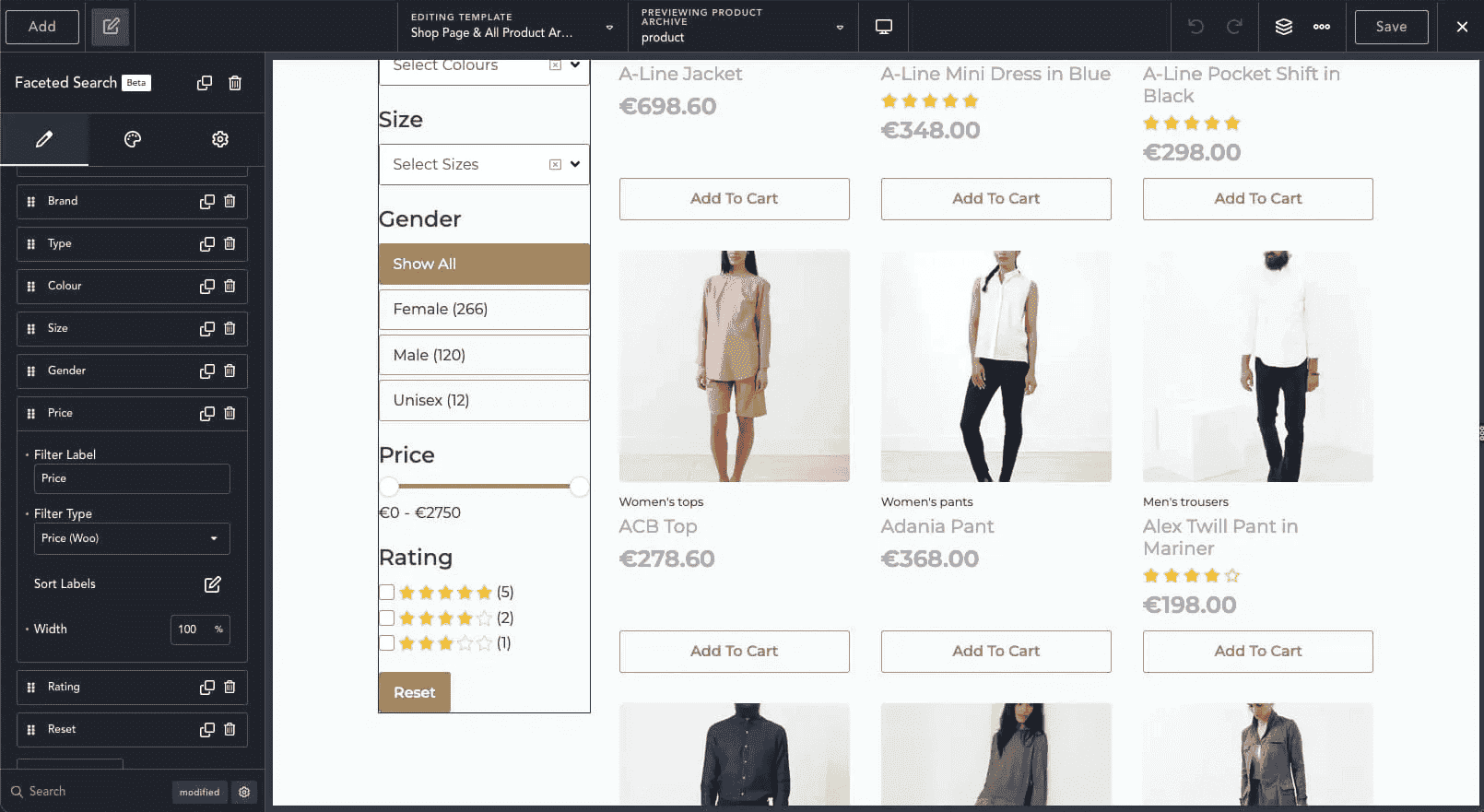Delete the Type filter item
The image size is (1484, 812).
[x=230, y=243]
